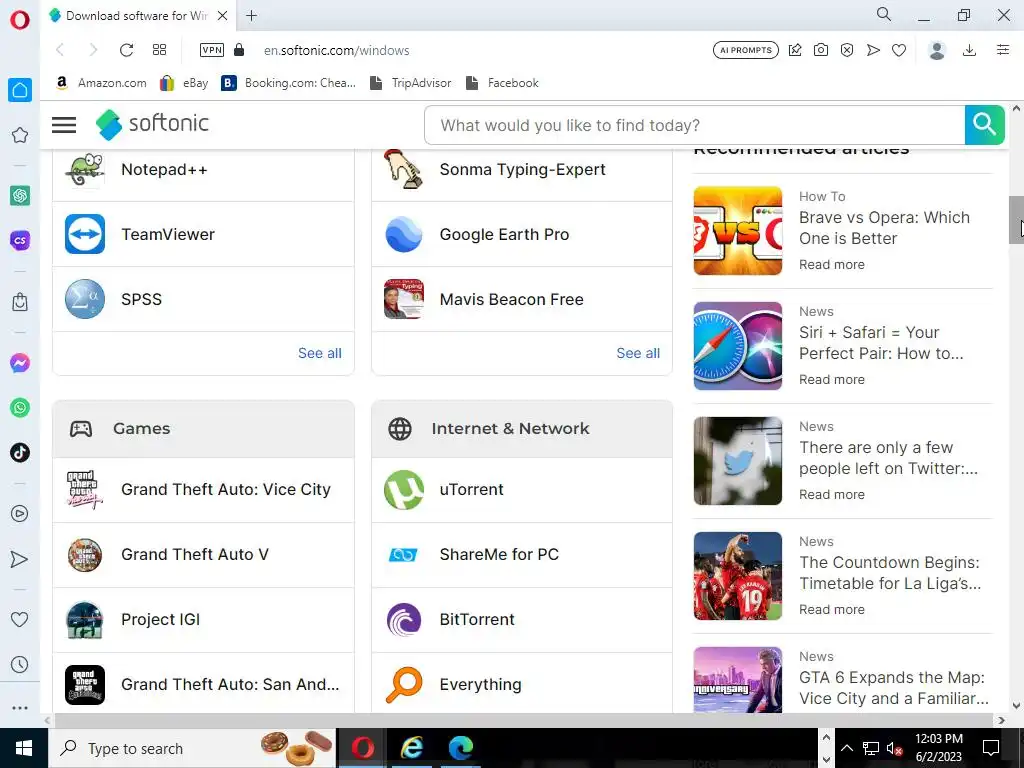Open Bookmarks star in Opera sidebar
The width and height of the screenshot is (1024, 768).
point(20,135)
